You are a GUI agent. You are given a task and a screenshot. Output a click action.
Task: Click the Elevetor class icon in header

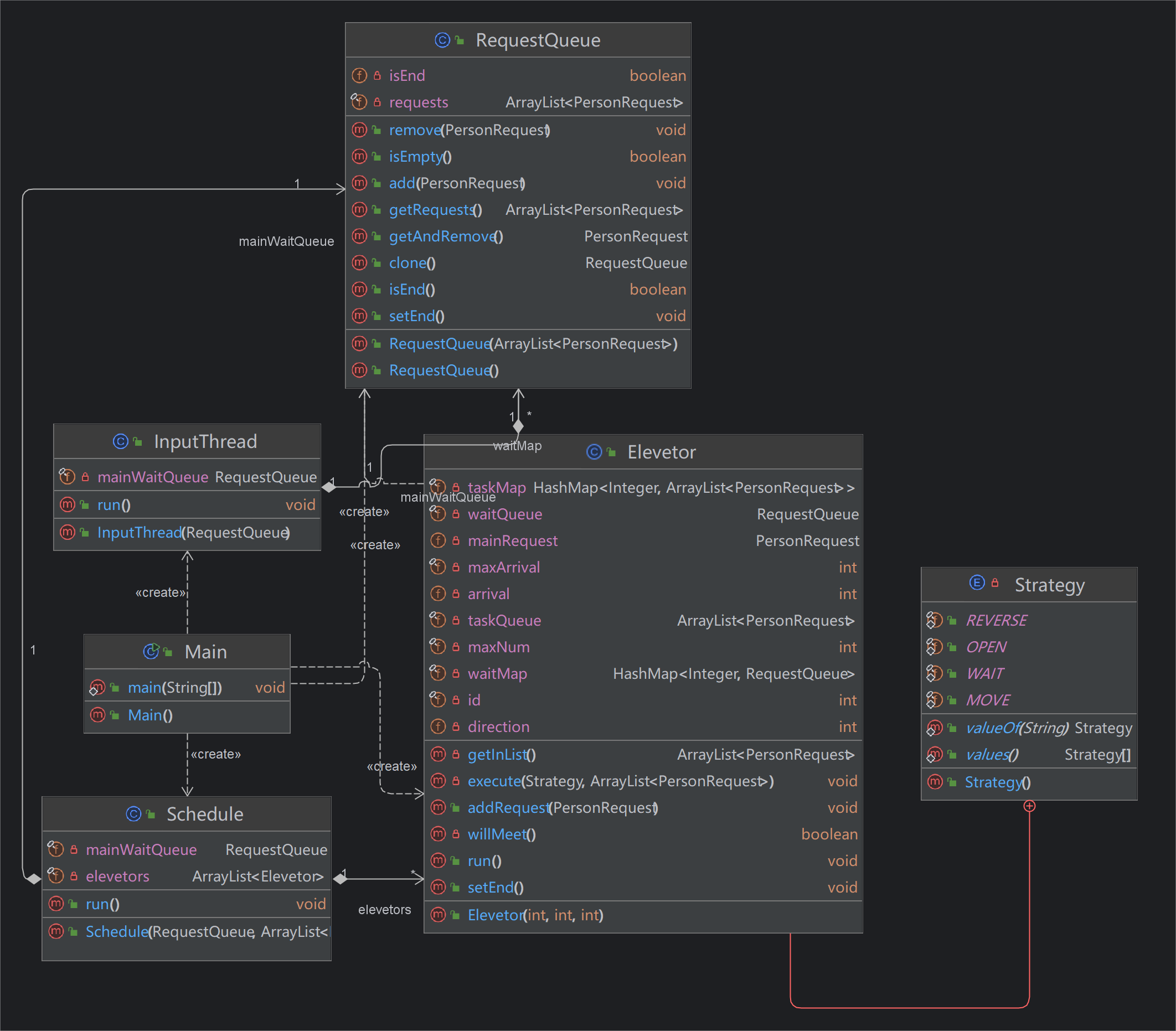coord(594,452)
